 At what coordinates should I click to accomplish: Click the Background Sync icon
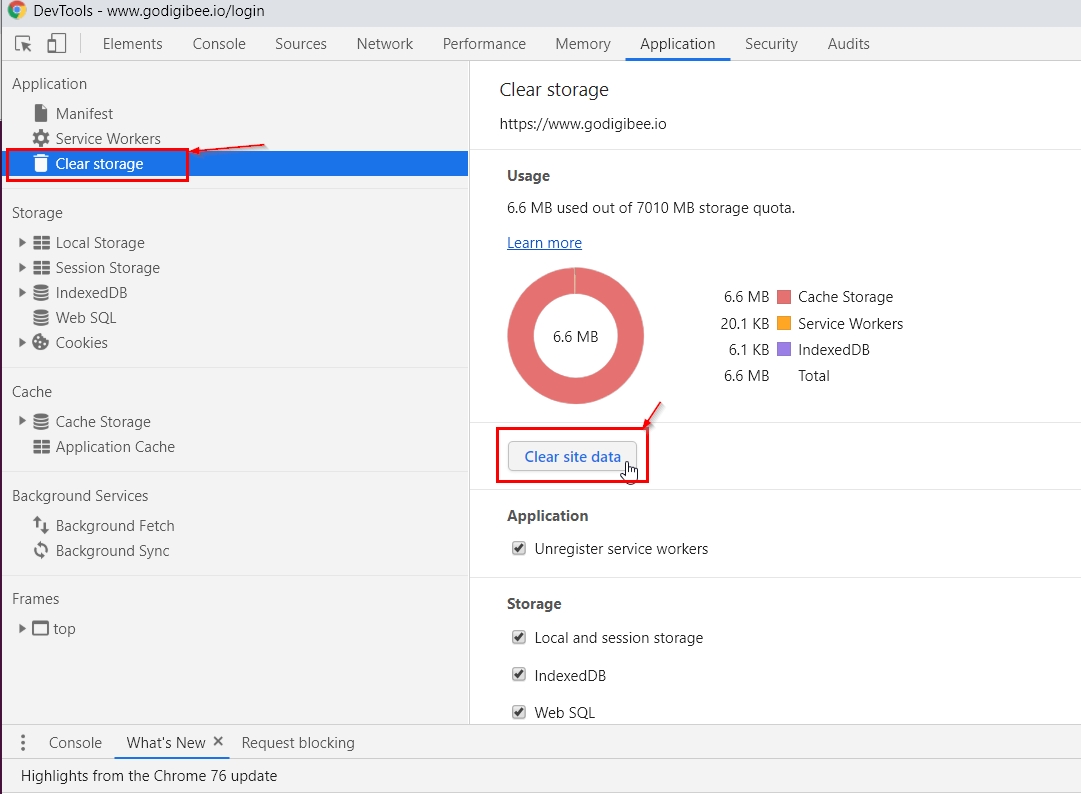[41, 551]
